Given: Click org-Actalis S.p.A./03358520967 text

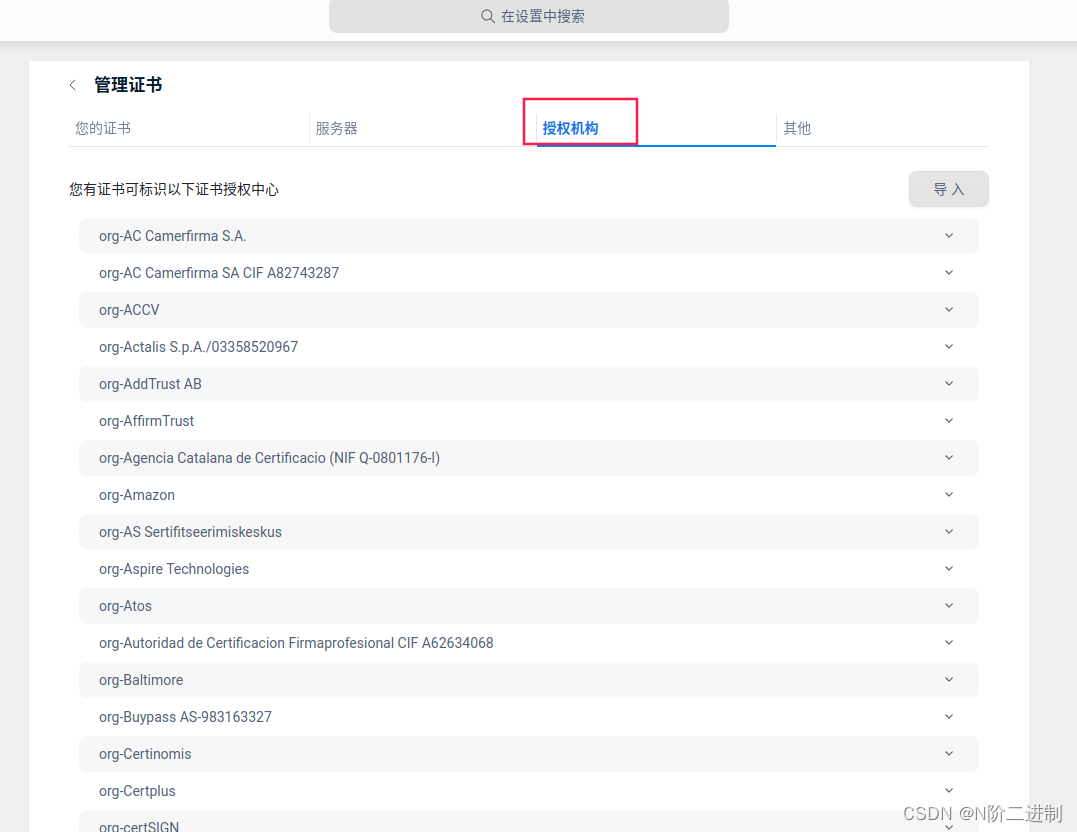Looking at the screenshot, I should point(199,347).
